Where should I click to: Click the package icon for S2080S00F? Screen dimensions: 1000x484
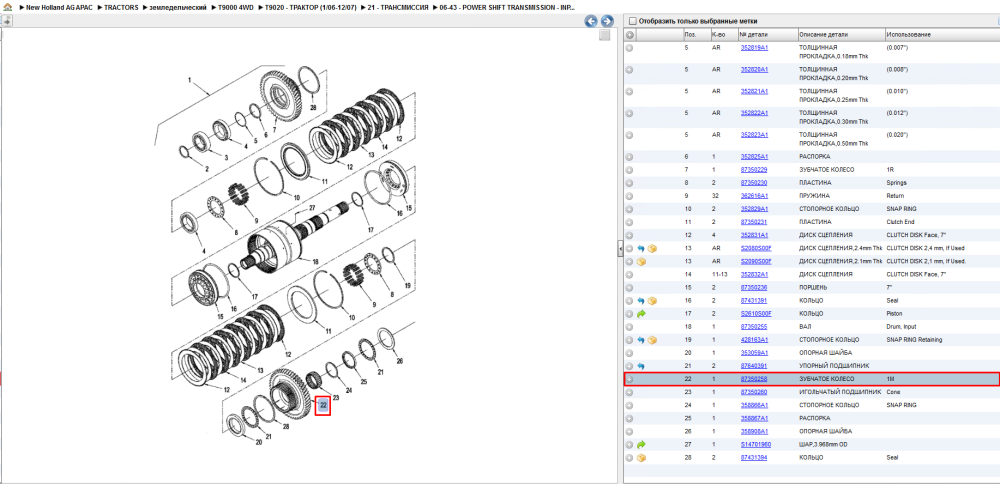click(x=652, y=248)
